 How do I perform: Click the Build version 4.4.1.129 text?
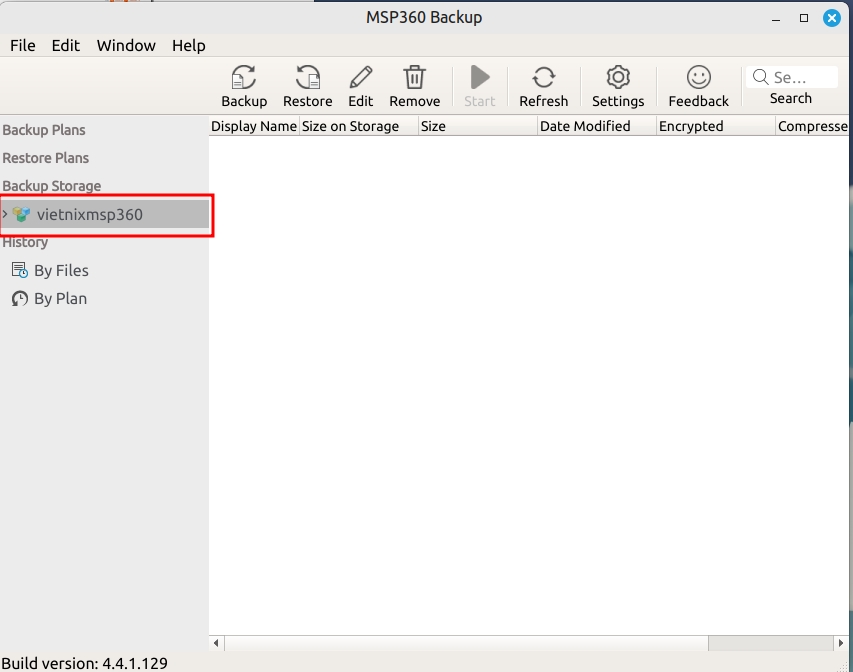[x=85, y=663]
